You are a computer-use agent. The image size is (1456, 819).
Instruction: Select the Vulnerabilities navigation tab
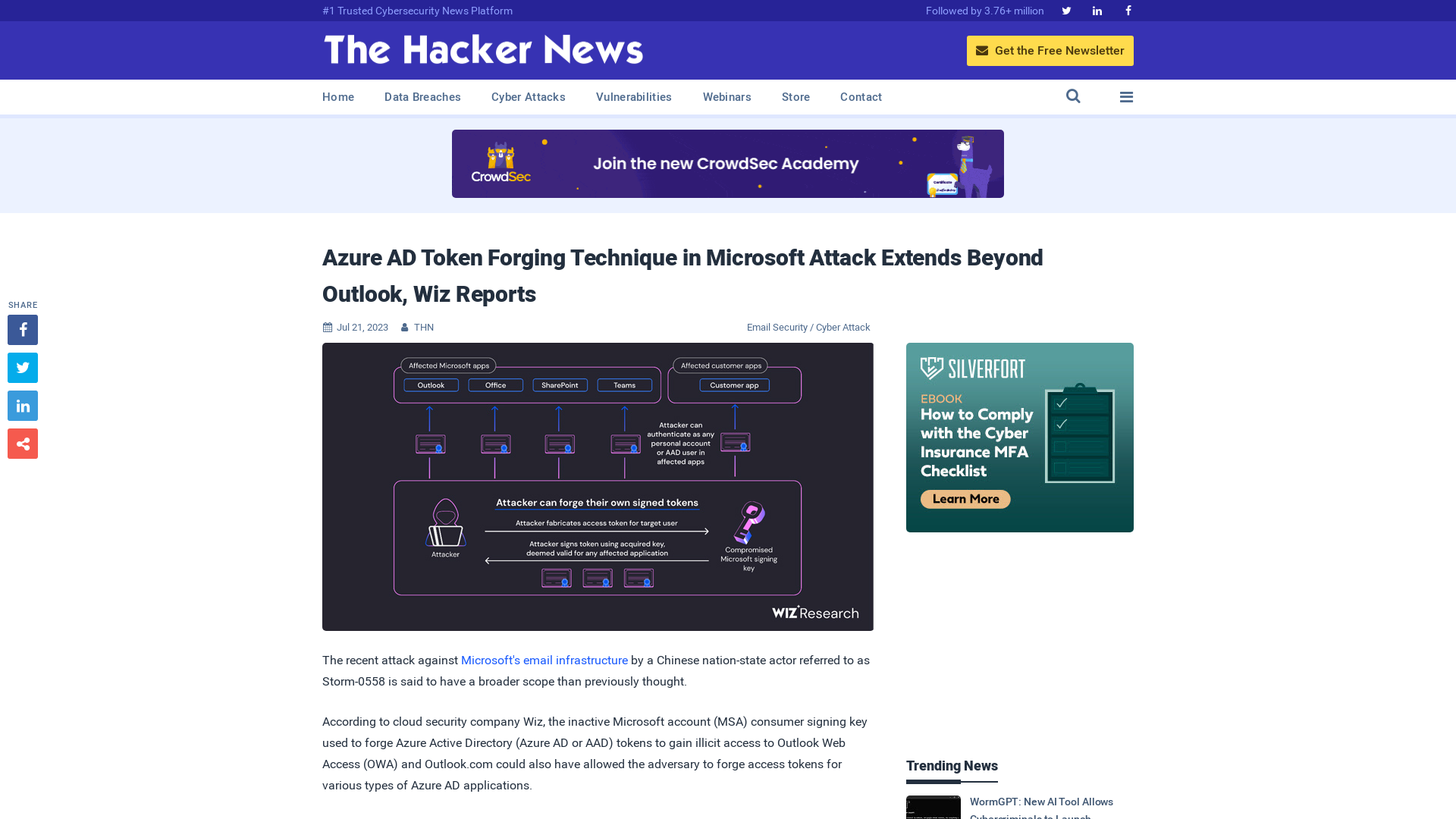pyautogui.click(x=634, y=97)
